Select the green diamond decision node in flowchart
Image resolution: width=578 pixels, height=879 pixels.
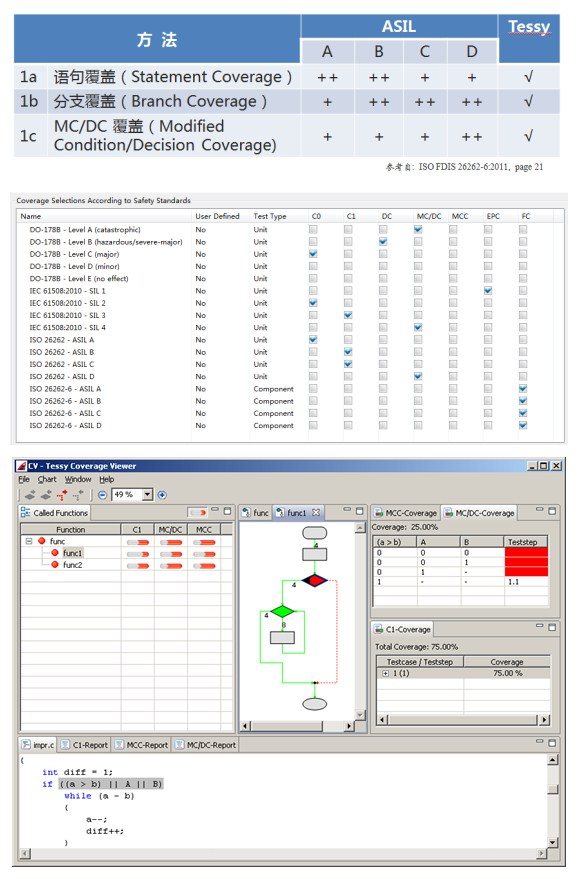[283, 611]
